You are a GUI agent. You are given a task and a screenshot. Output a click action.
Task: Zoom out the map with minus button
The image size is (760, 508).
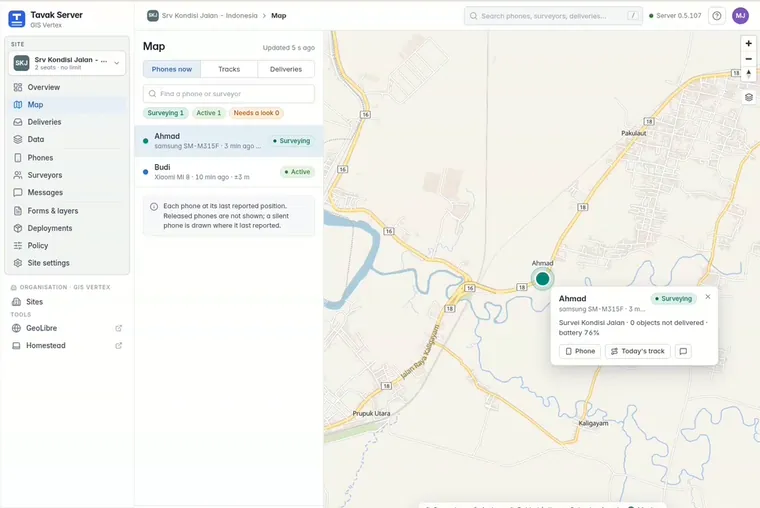click(x=748, y=59)
